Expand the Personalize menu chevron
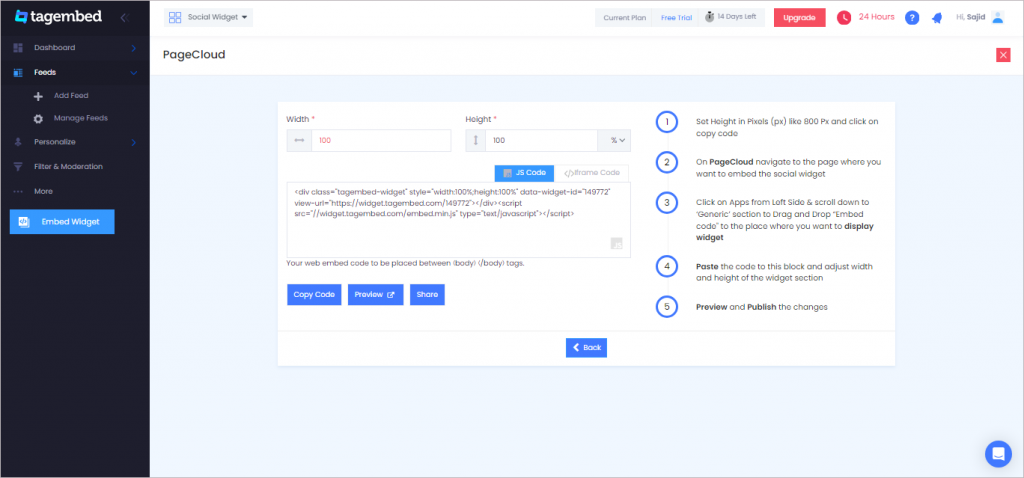This screenshot has height=478, width=1024. point(133,142)
